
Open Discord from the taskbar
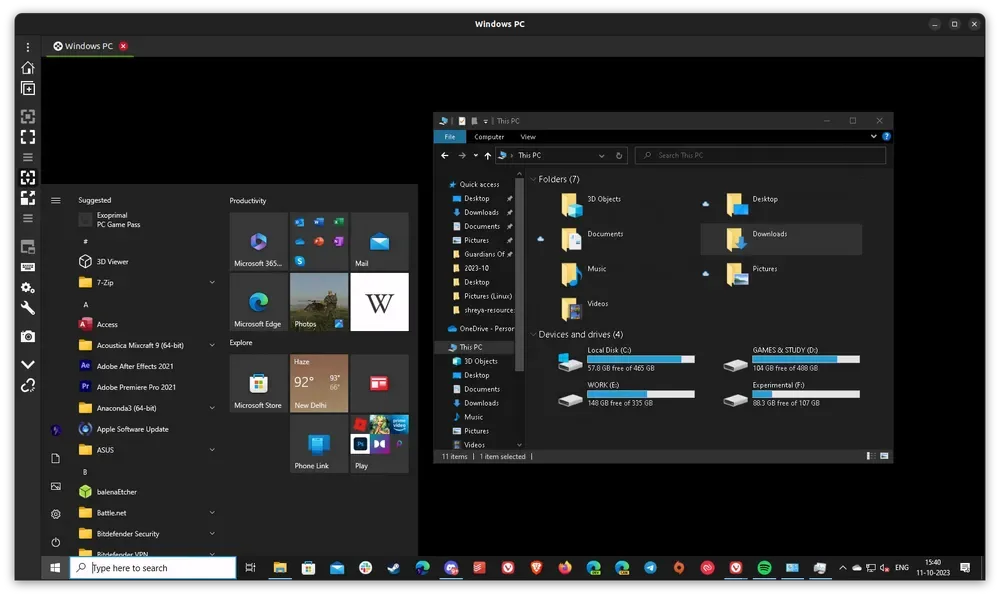451,568
